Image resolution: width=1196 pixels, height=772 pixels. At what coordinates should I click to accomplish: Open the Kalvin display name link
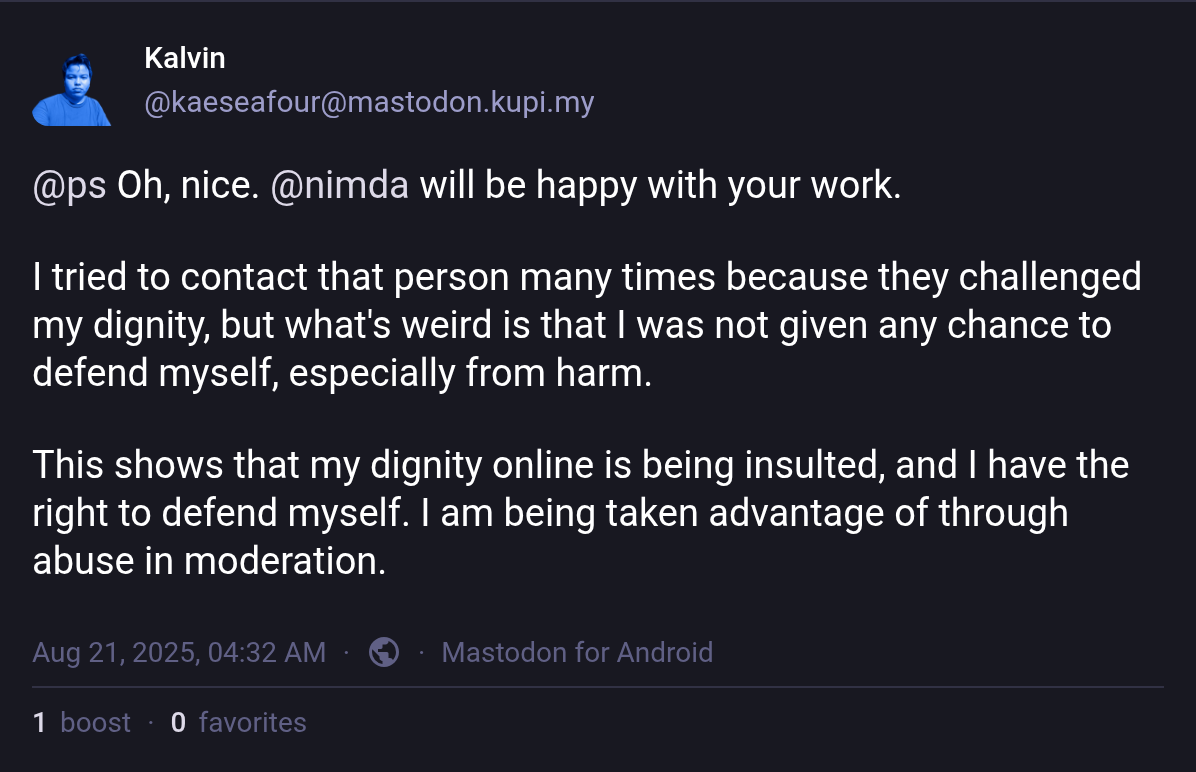point(184,58)
